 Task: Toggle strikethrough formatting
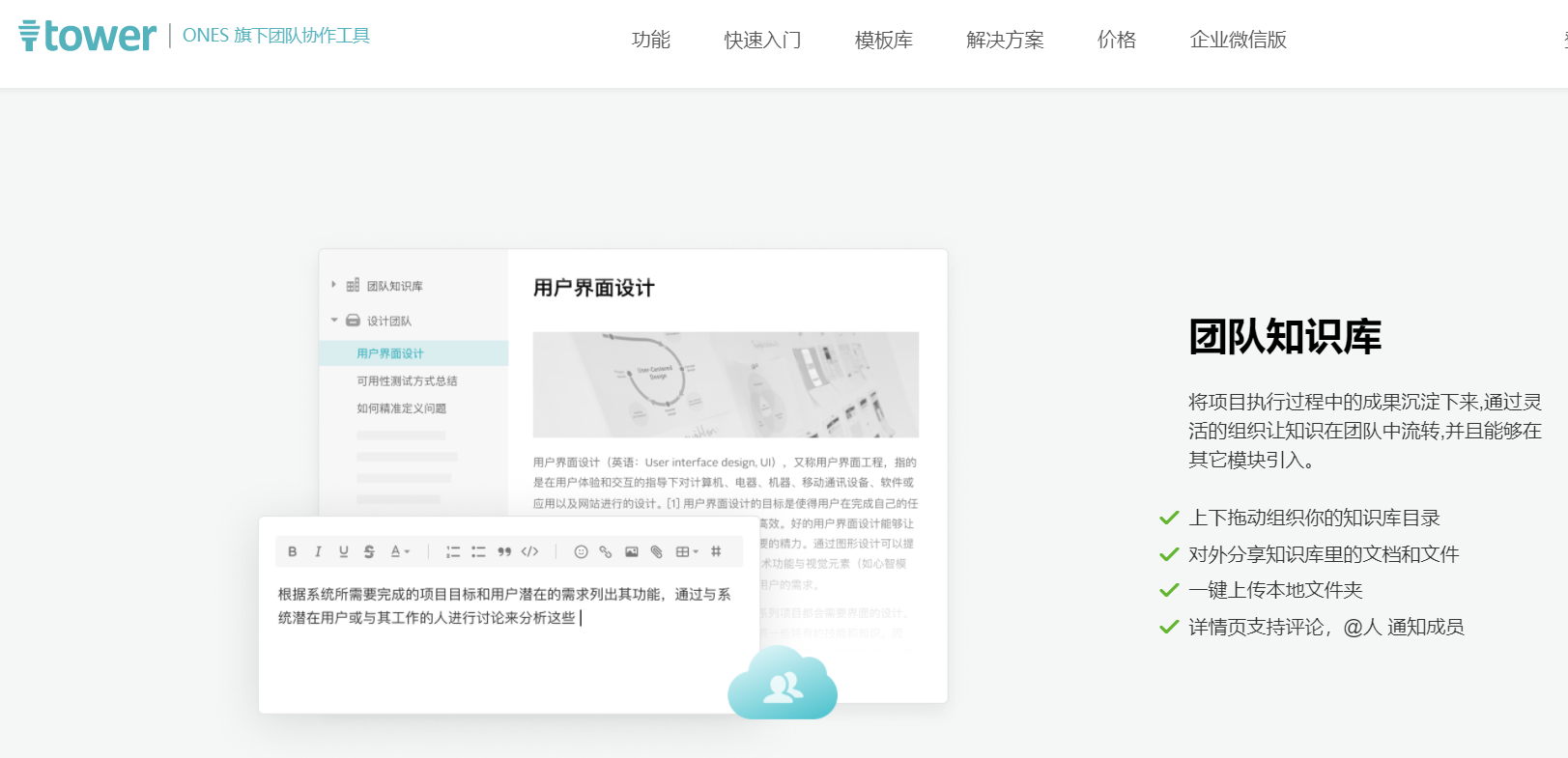pyautogui.click(x=369, y=551)
